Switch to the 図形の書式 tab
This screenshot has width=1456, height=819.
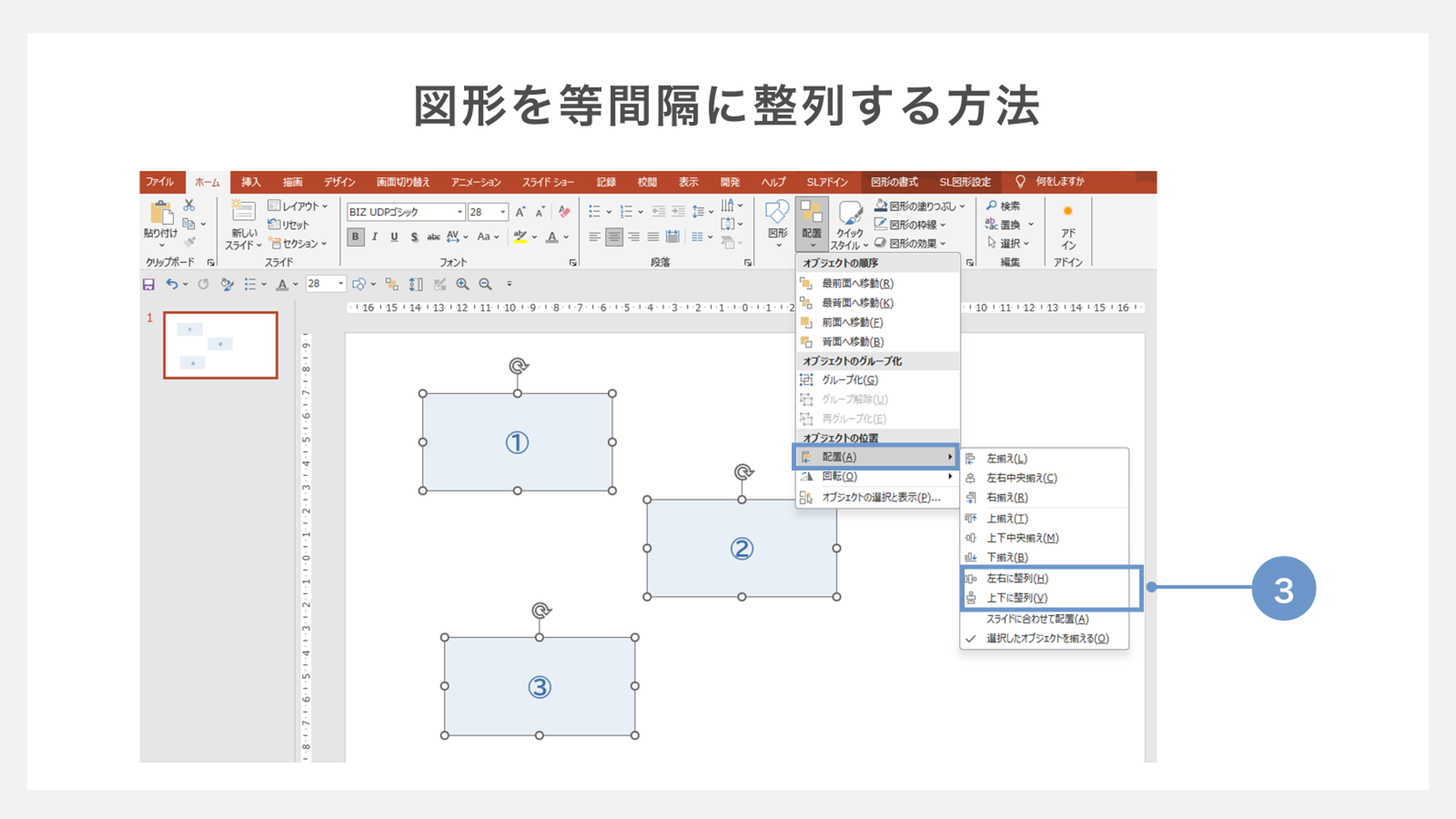point(894,182)
